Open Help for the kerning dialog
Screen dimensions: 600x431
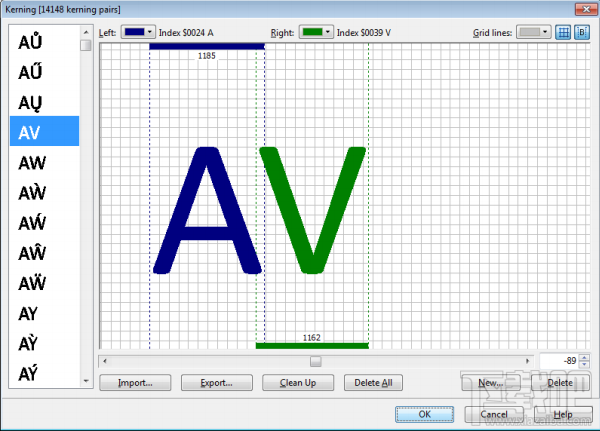pyautogui.click(x=563, y=414)
